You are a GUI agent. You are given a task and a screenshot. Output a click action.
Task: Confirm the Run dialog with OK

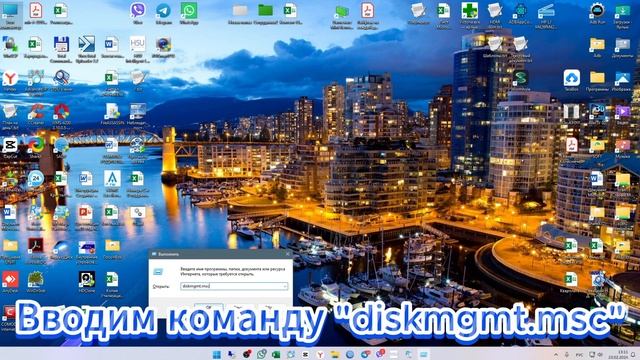point(209,307)
